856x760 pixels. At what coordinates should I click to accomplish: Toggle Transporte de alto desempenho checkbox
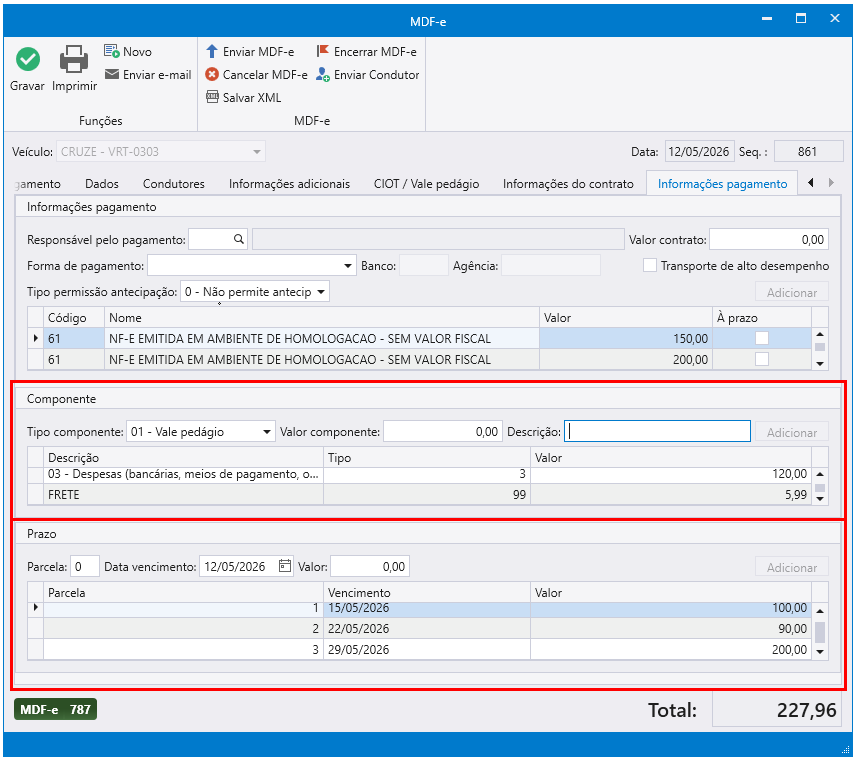pyautogui.click(x=650, y=265)
